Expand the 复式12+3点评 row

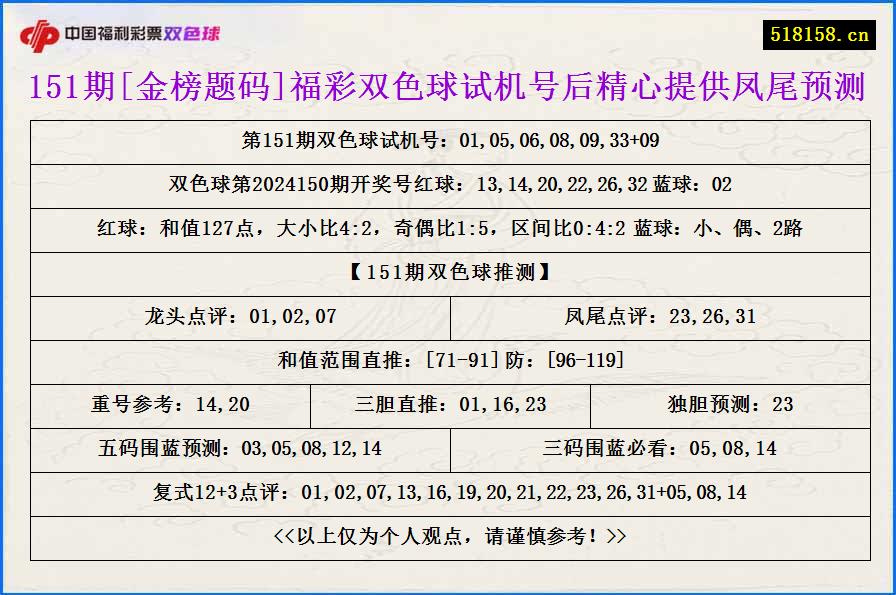(448, 491)
